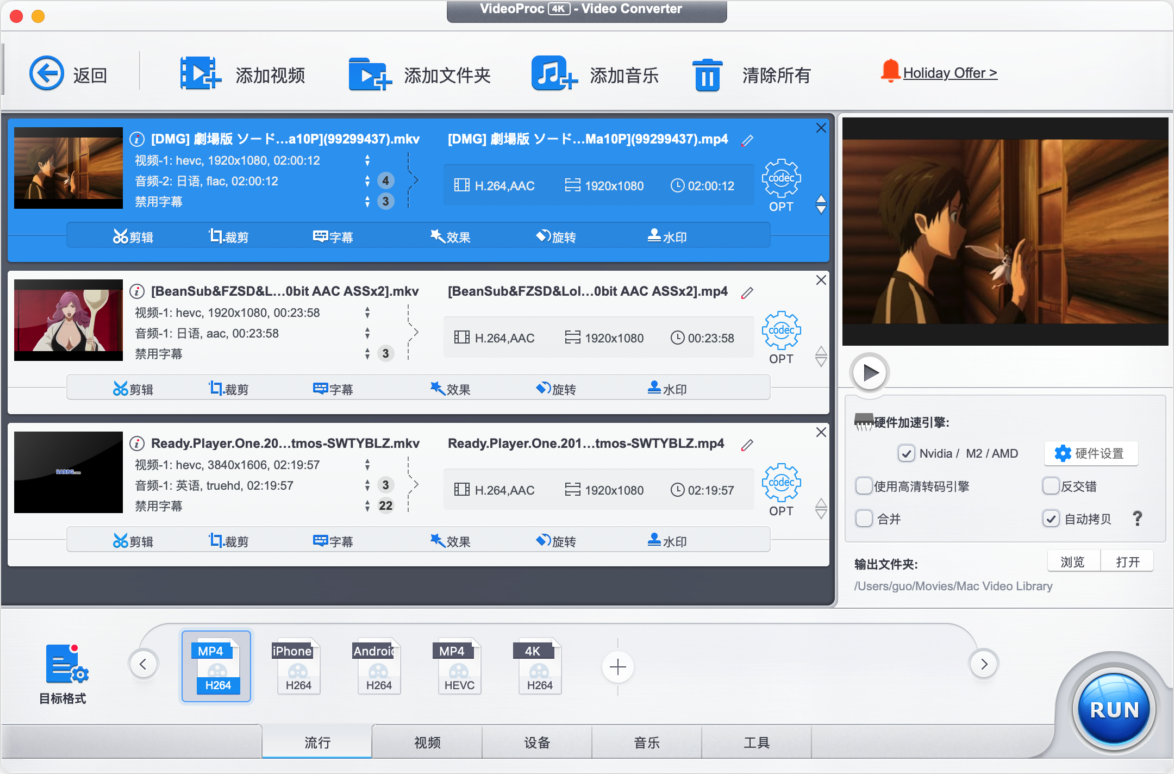The width and height of the screenshot is (1174, 774).
Task: Open 水印 watermark for BeanSub video
Action: pos(666,388)
